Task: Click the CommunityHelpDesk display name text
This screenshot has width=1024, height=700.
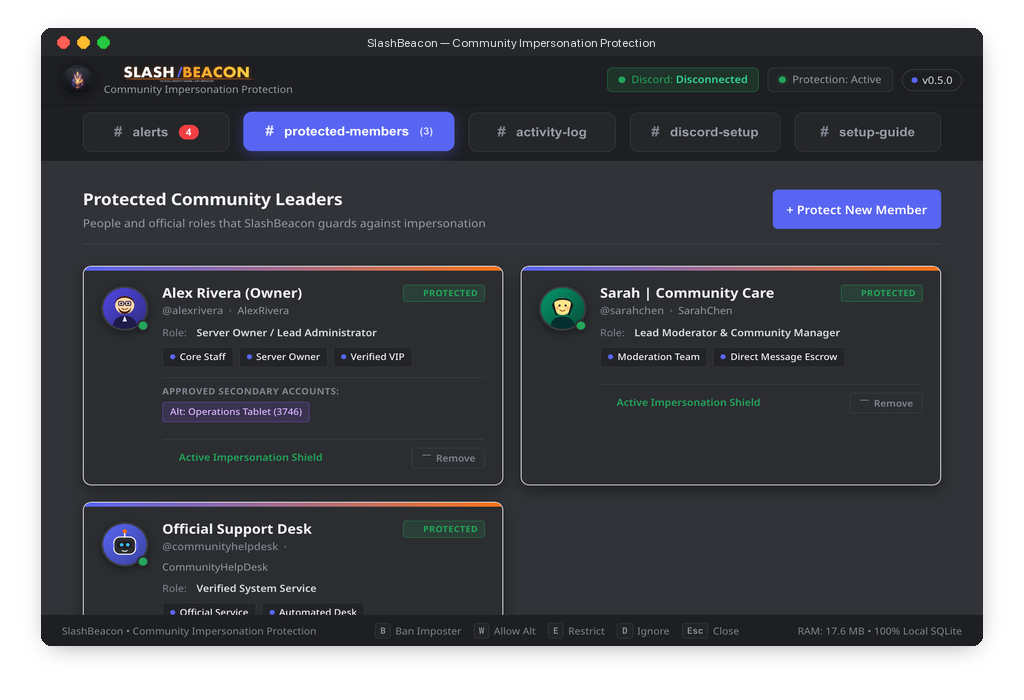Action: pyautogui.click(x=215, y=567)
